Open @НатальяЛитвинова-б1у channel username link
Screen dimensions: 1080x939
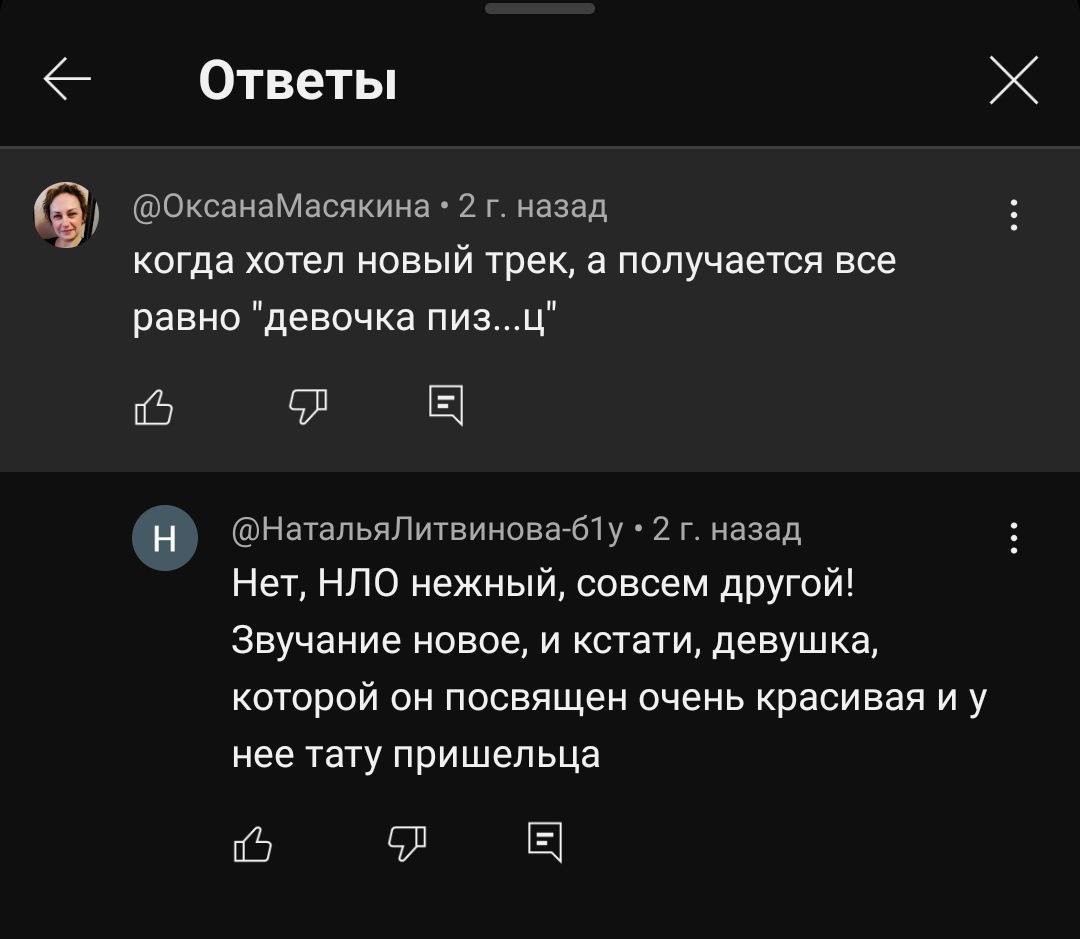click(427, 528)
